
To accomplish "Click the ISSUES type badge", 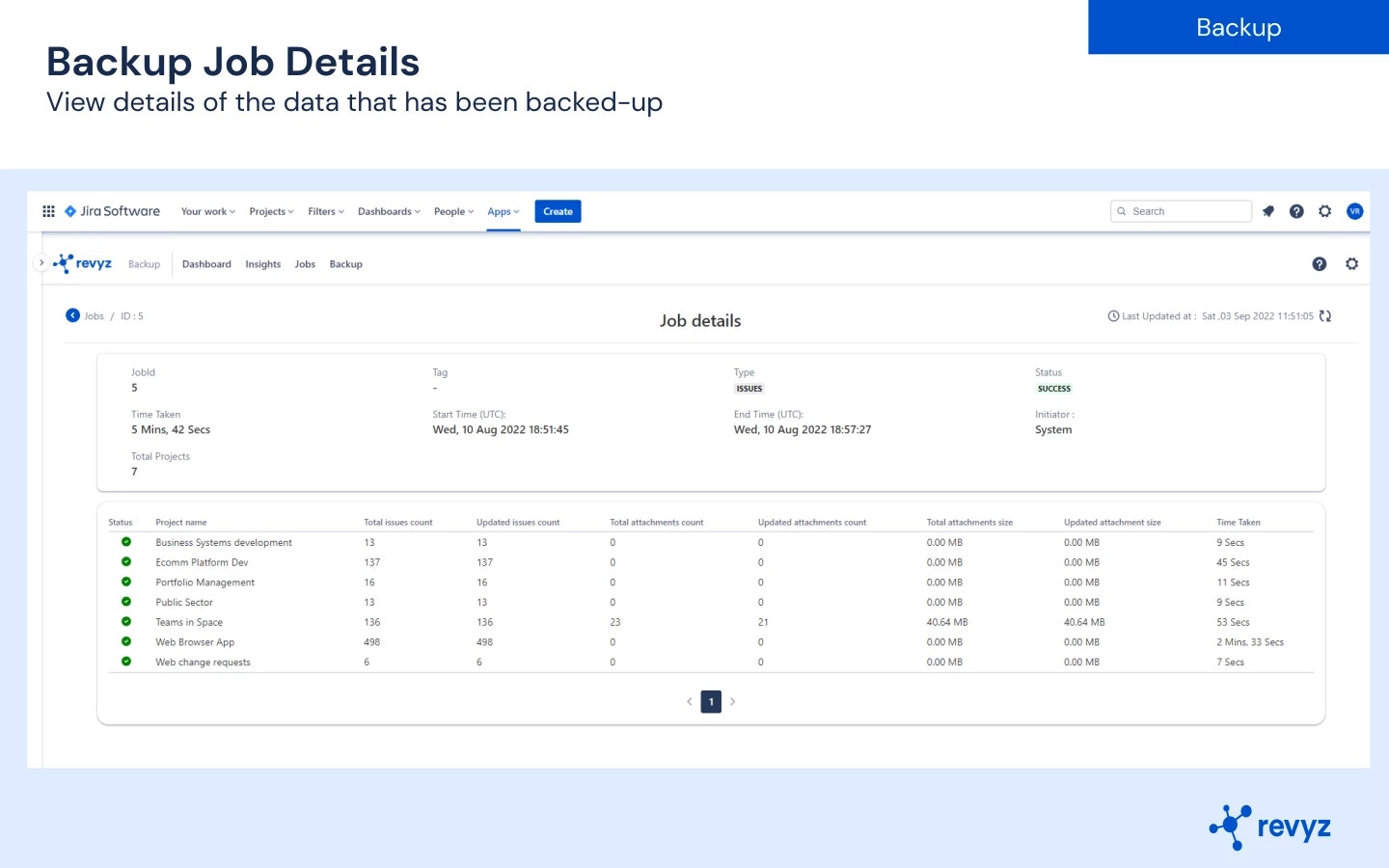I will coord(749,389).
